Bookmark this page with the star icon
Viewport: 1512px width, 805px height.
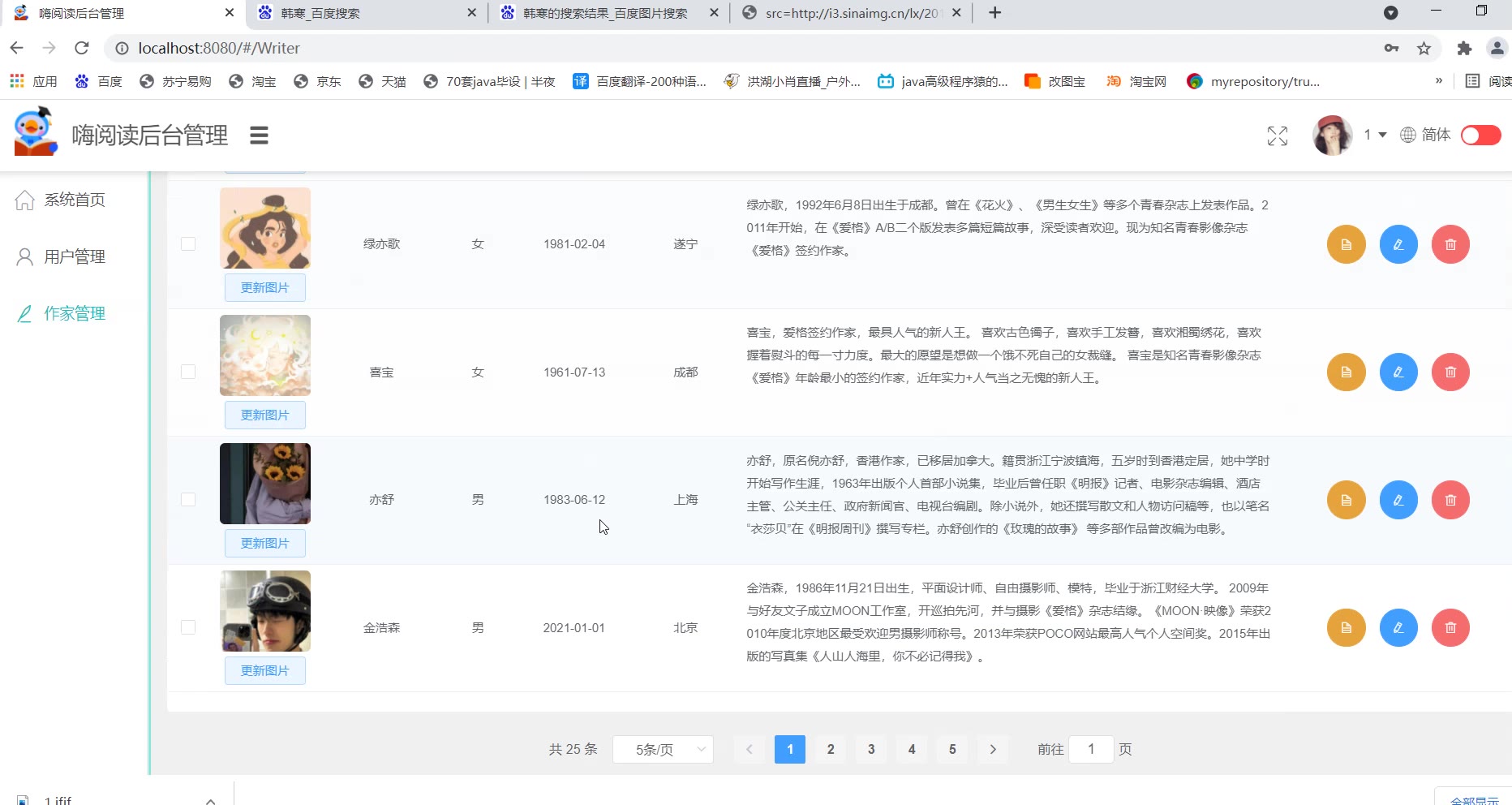point(1424,49)
